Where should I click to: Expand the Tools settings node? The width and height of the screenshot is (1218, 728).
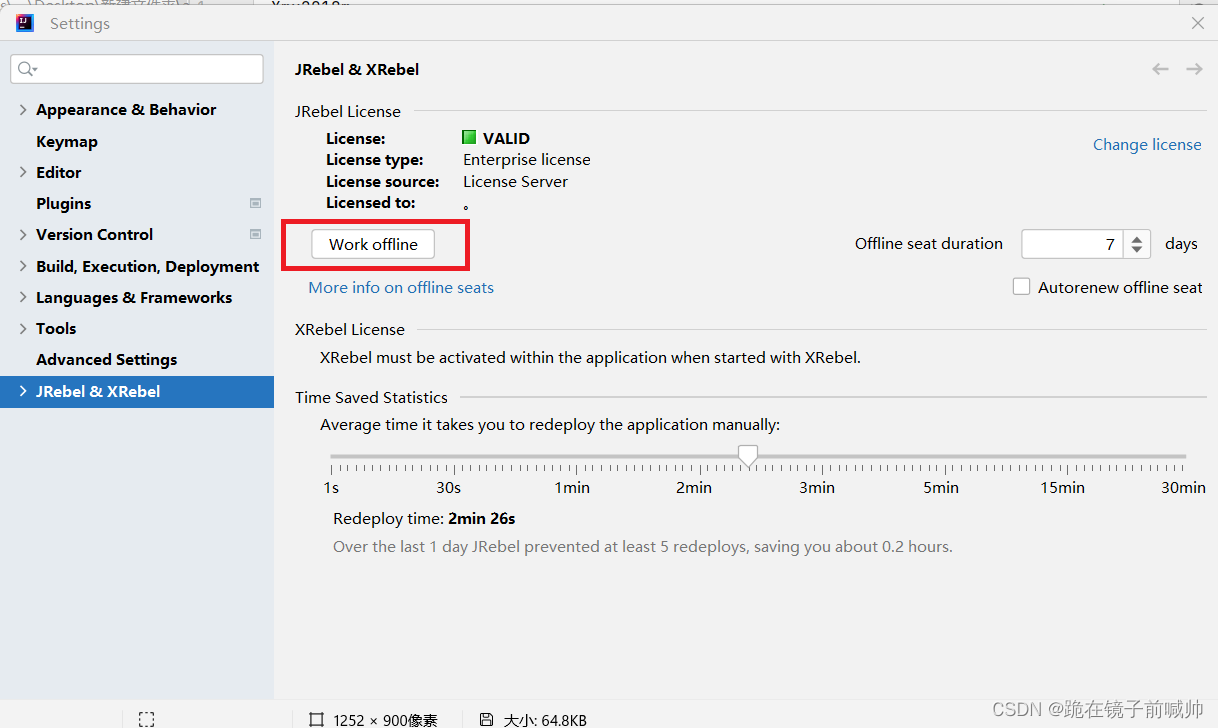point(23,328)
